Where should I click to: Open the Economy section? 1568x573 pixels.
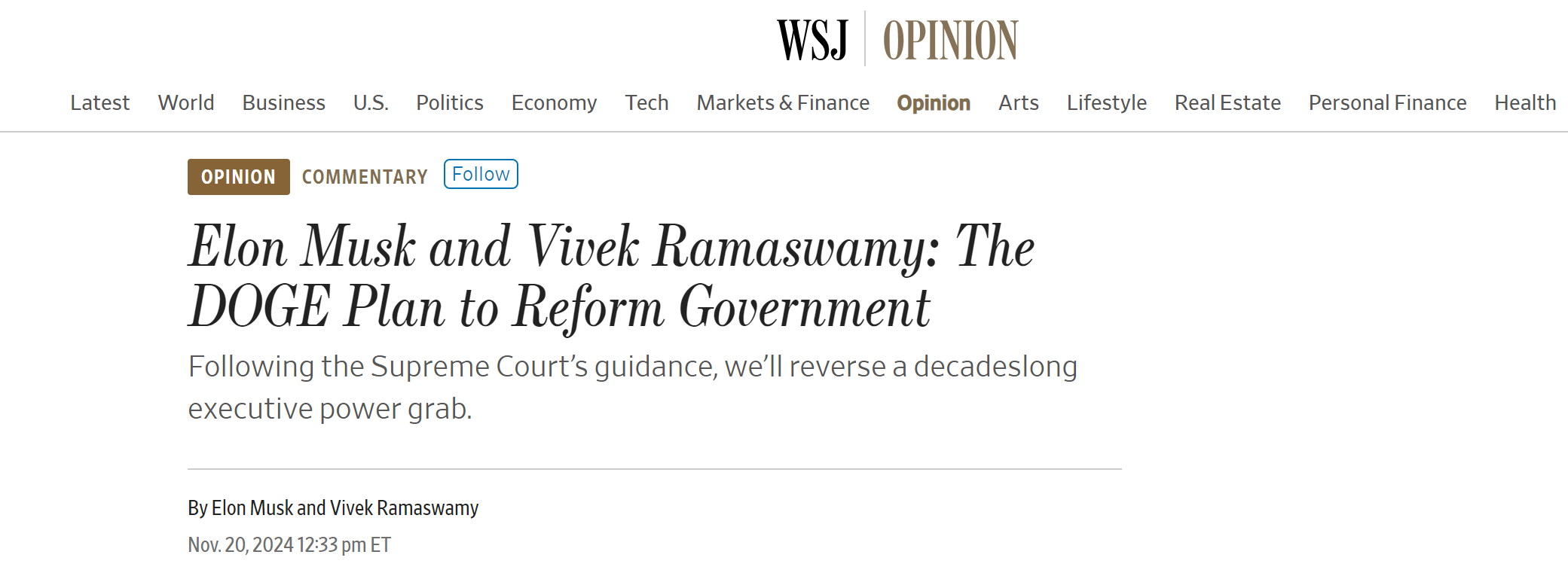554,102
